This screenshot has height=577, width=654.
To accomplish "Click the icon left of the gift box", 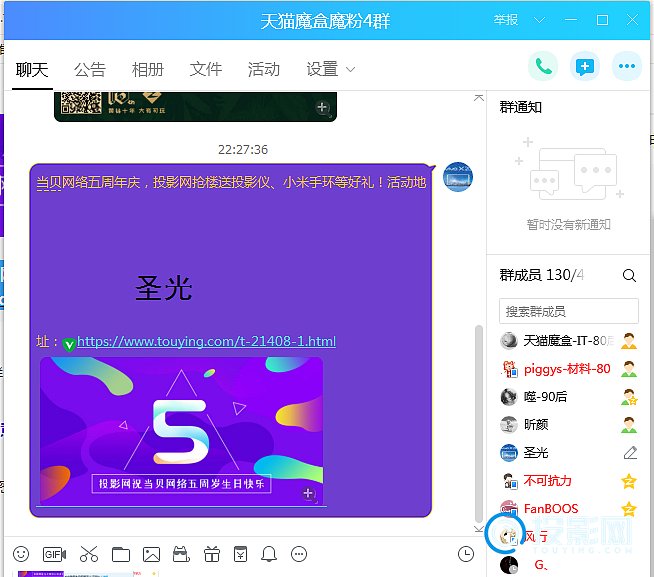I will click(181, 554).
